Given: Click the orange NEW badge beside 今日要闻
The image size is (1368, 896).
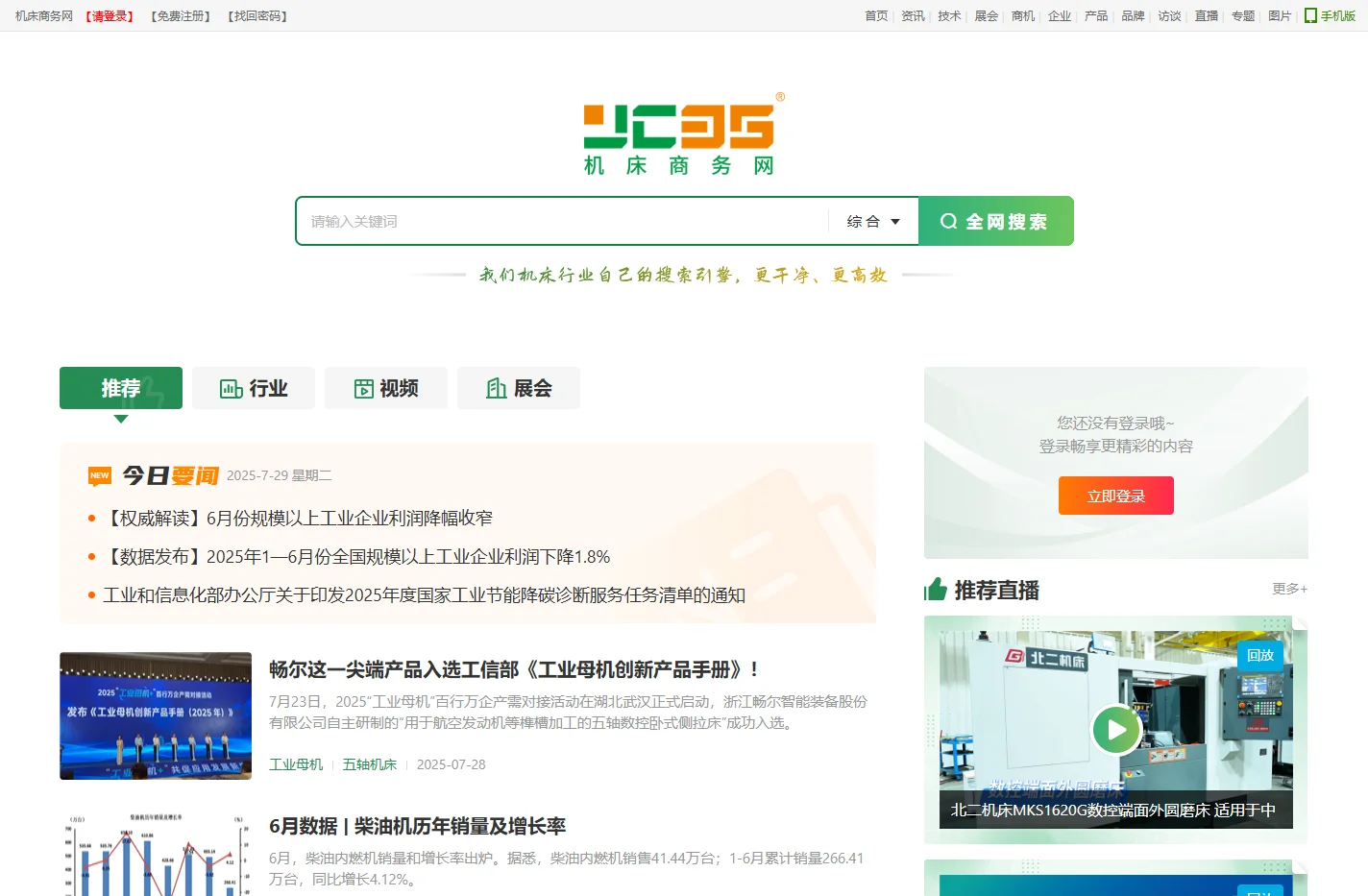Looking at the screenshot, I should (100, 475).
